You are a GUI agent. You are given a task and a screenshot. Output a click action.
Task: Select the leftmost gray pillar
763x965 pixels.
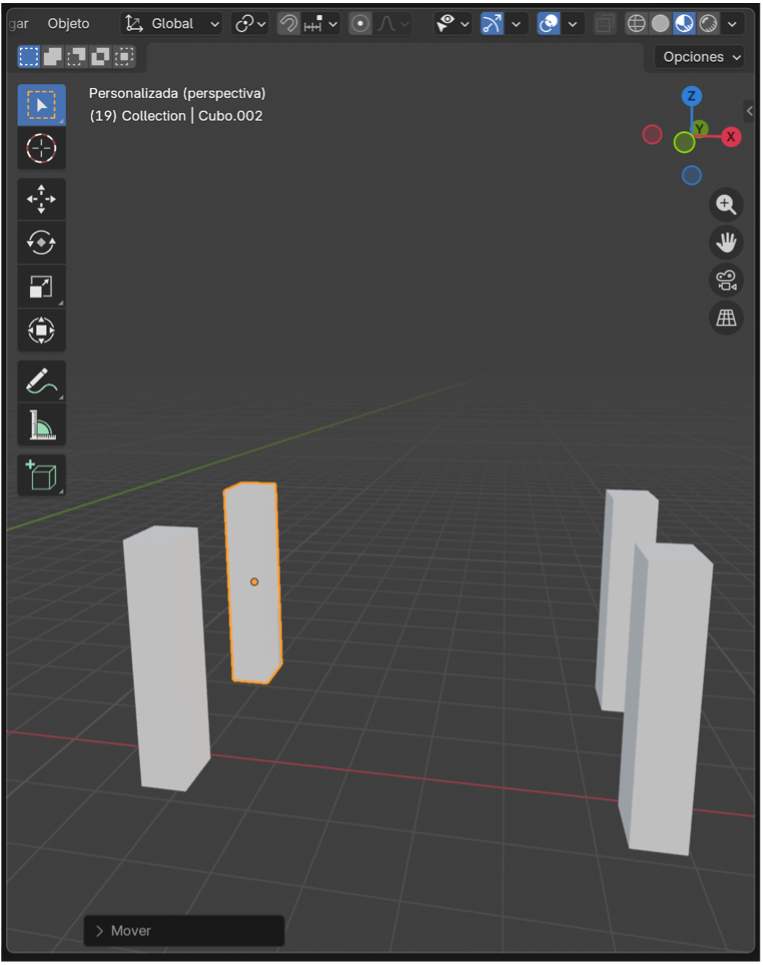coord(166,659)
